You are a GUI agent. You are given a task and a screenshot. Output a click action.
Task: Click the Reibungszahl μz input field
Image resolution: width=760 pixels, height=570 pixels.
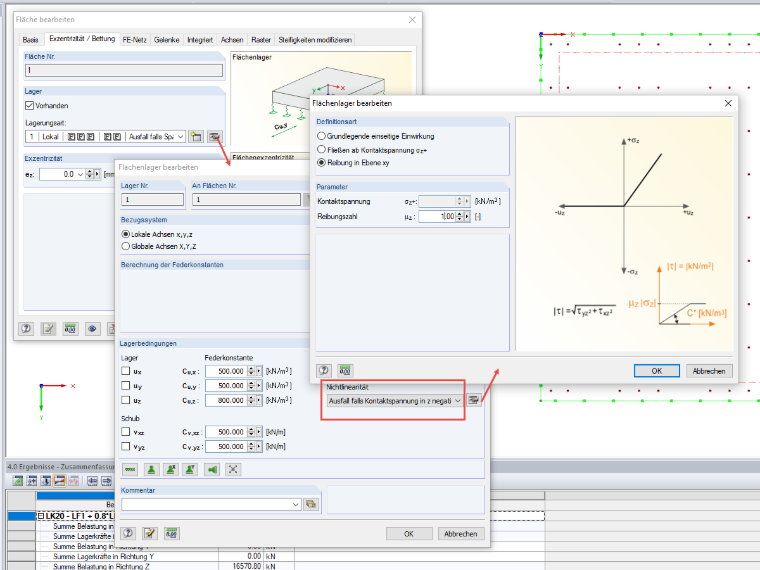pyautogui.click(x=437, y=217)
